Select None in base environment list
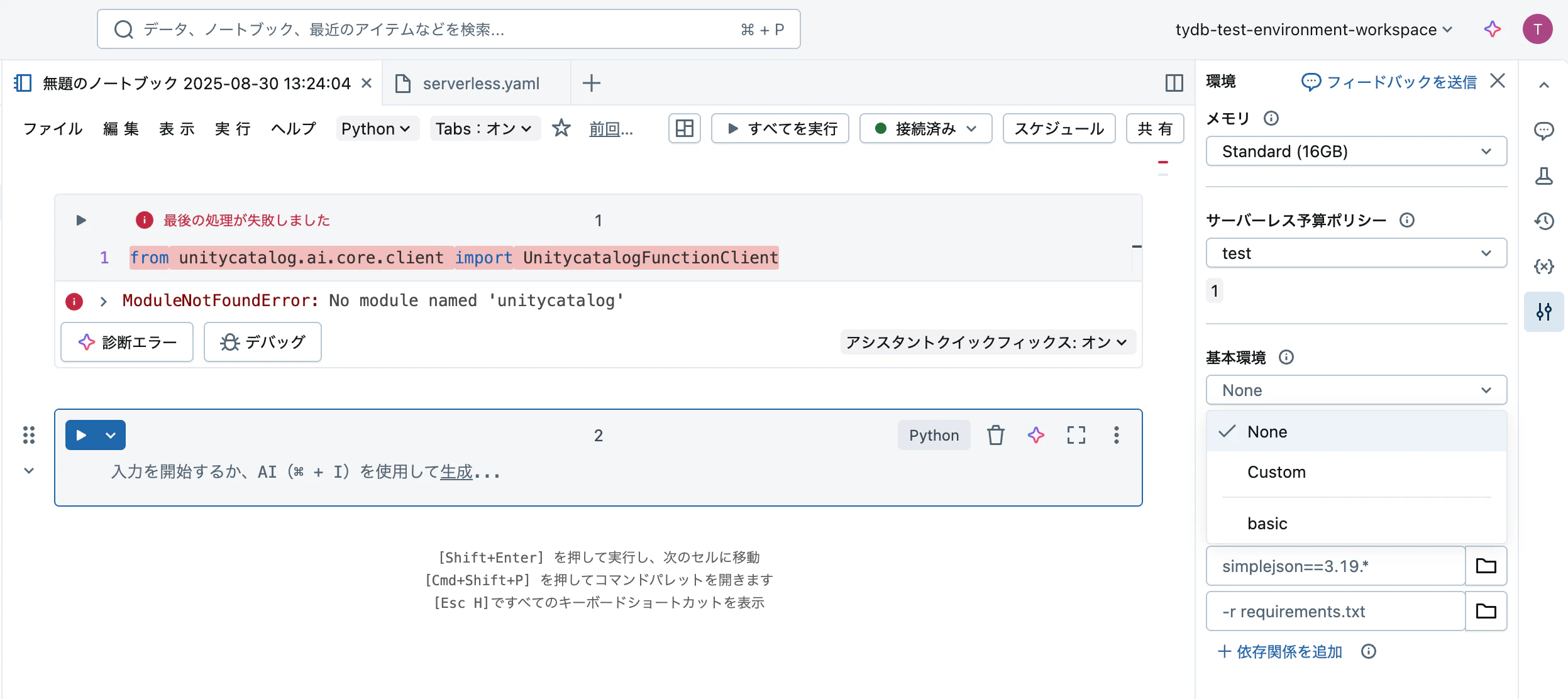Image resolution: width=1568 pixels, height=699 pixels. [x=1356, y=432]
